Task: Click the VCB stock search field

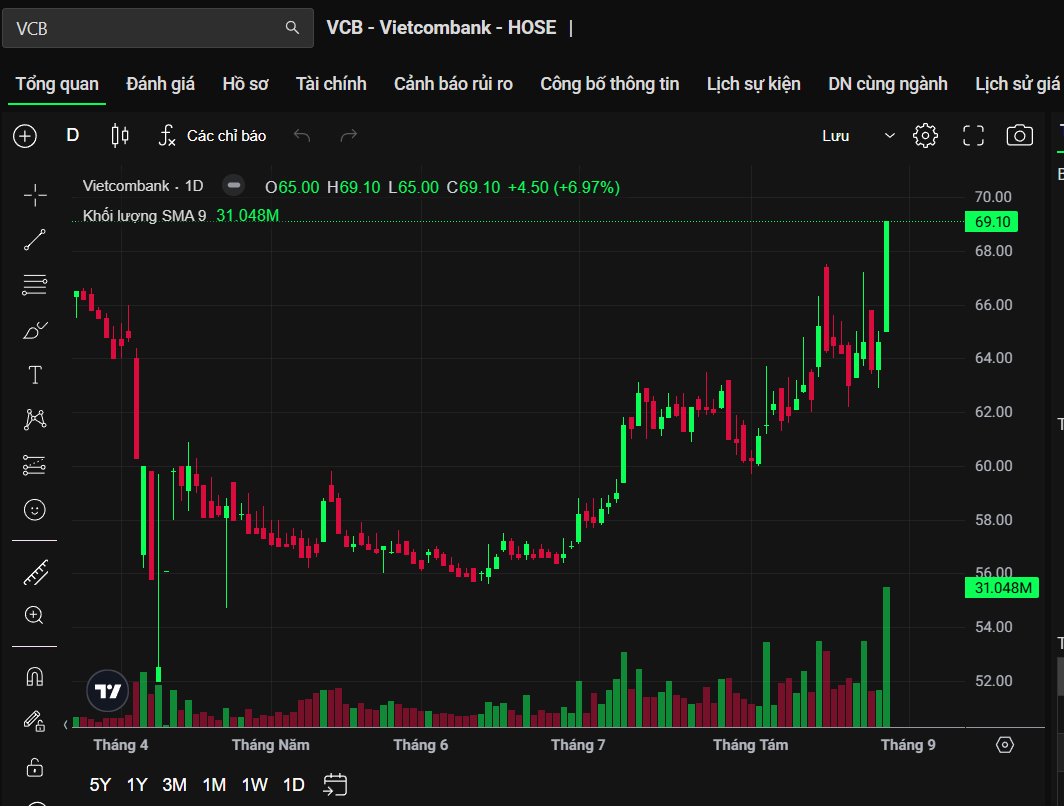Action: pos(157,28)
